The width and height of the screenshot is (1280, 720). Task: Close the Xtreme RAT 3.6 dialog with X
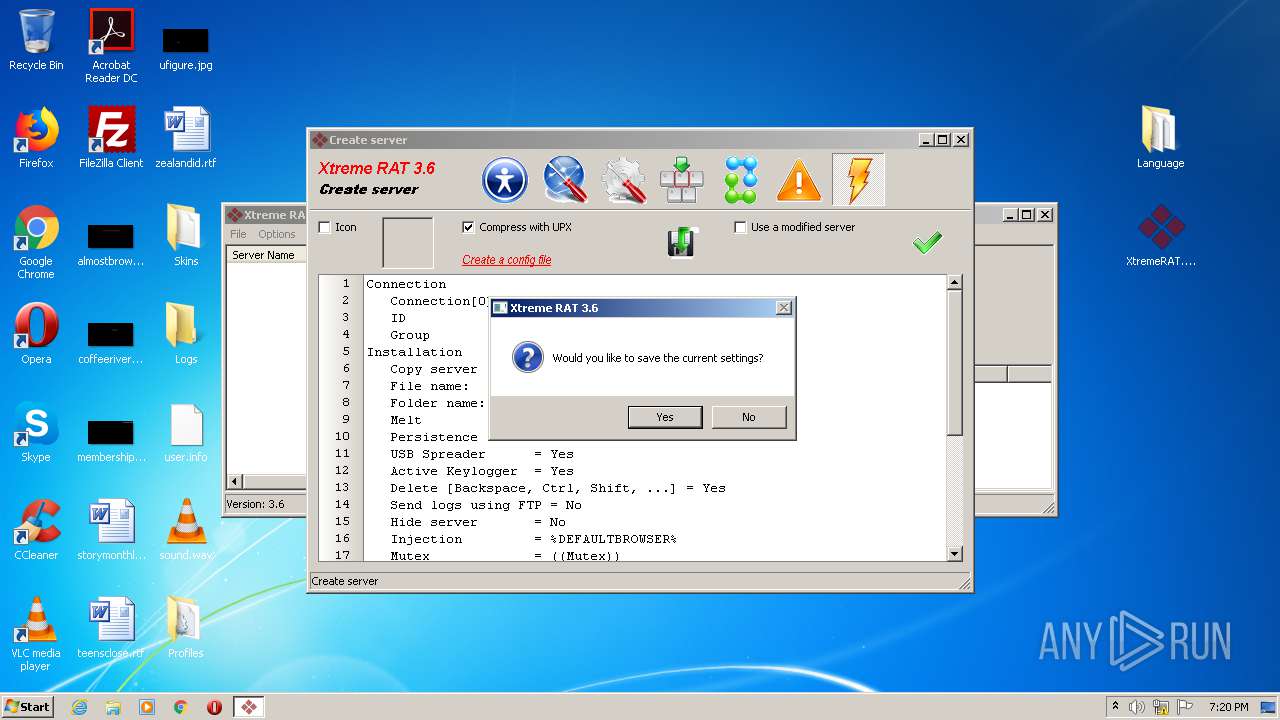click(x=783, y=308)
